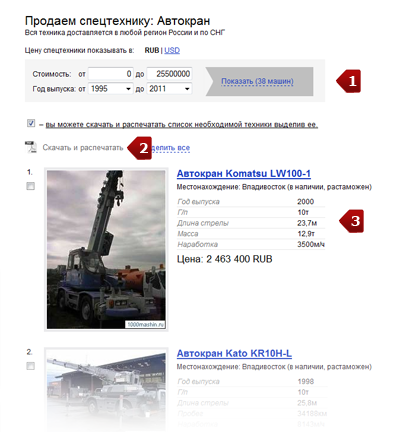Viewport: 400px width, 432px height.
Task: Click the heading 'Продаем спецтехнику: Автокран'
Action: 118,21
